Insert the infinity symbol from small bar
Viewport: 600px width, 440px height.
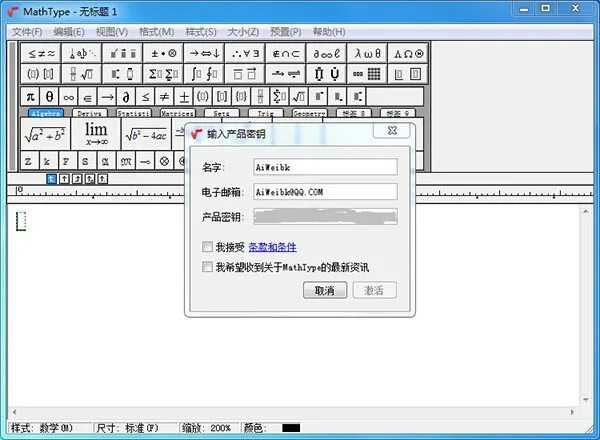[68, 96]
